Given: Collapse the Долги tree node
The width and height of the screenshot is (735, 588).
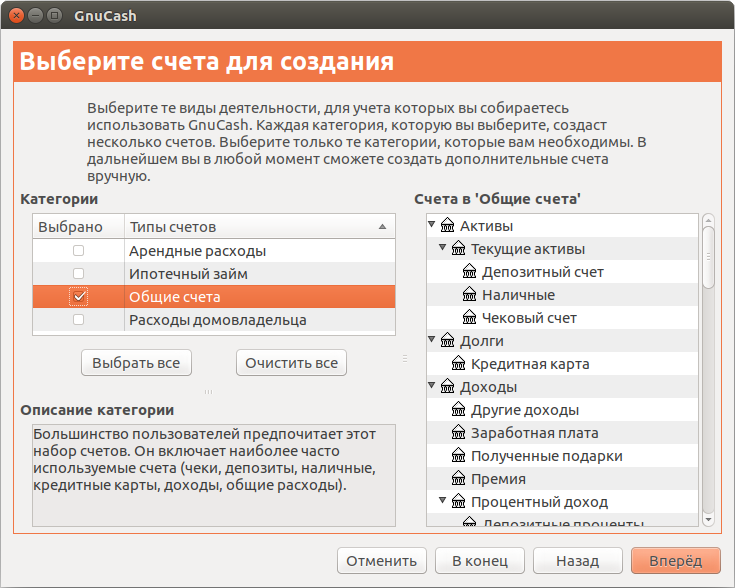Looking at the screenshot, I should coord(432,339).
